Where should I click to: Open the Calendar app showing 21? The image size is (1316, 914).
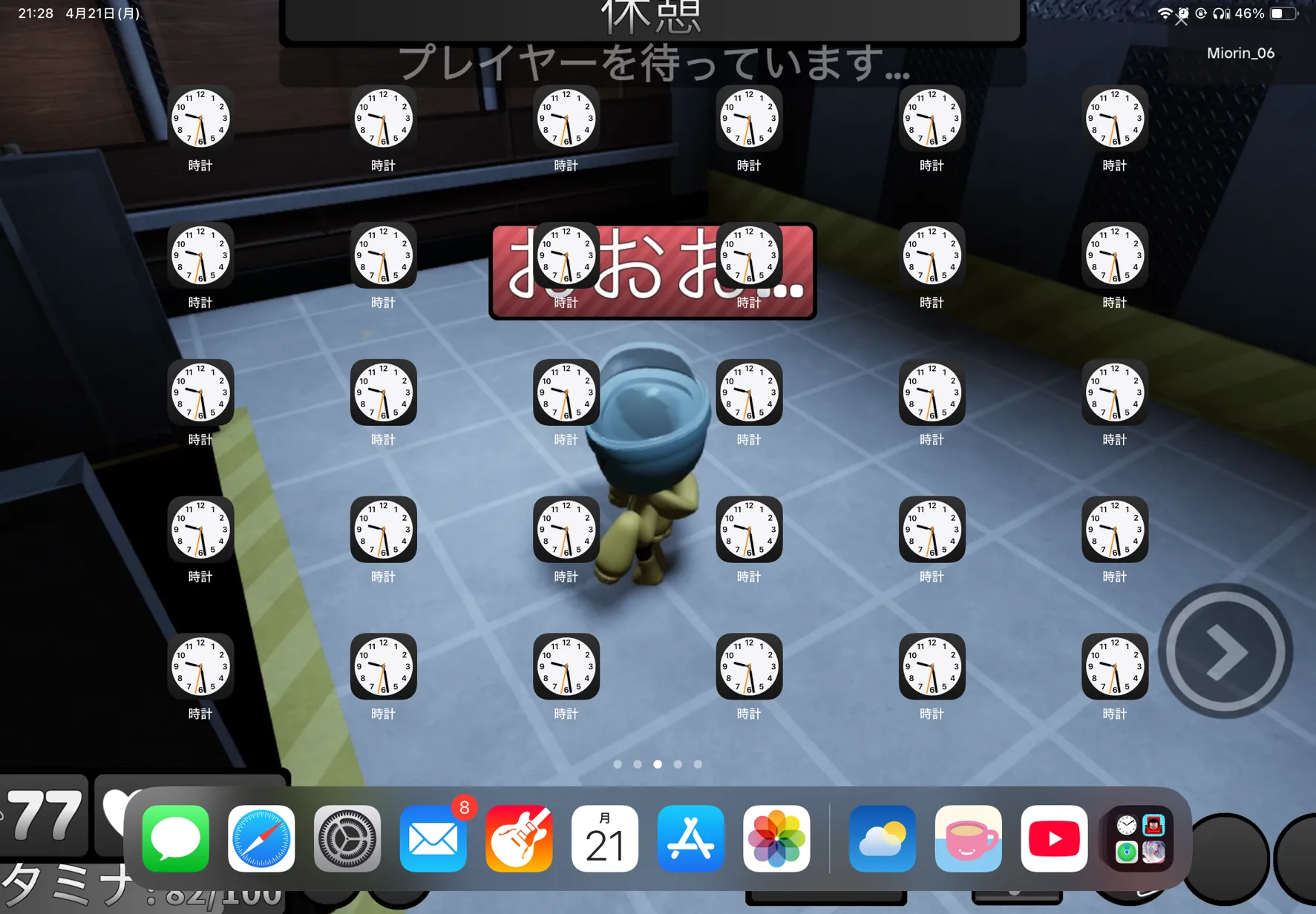(605, 838)
